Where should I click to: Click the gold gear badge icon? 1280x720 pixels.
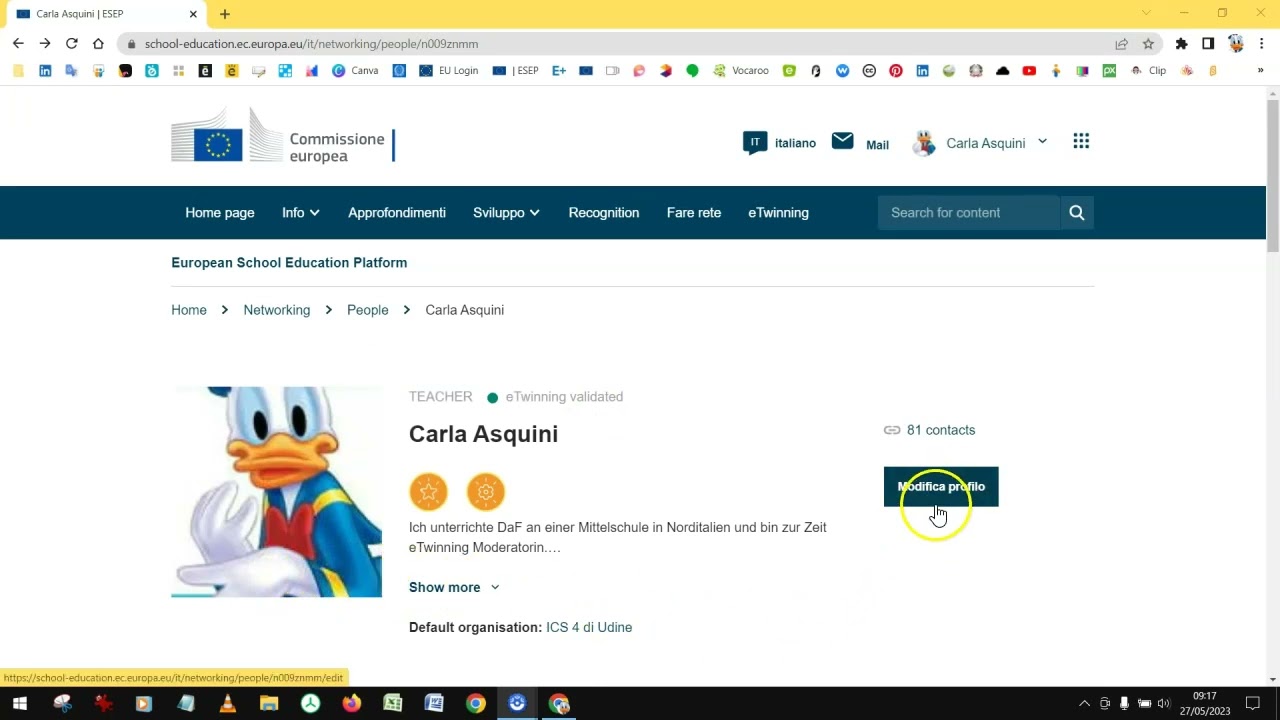pyautogui.click(x=486, y=491)
